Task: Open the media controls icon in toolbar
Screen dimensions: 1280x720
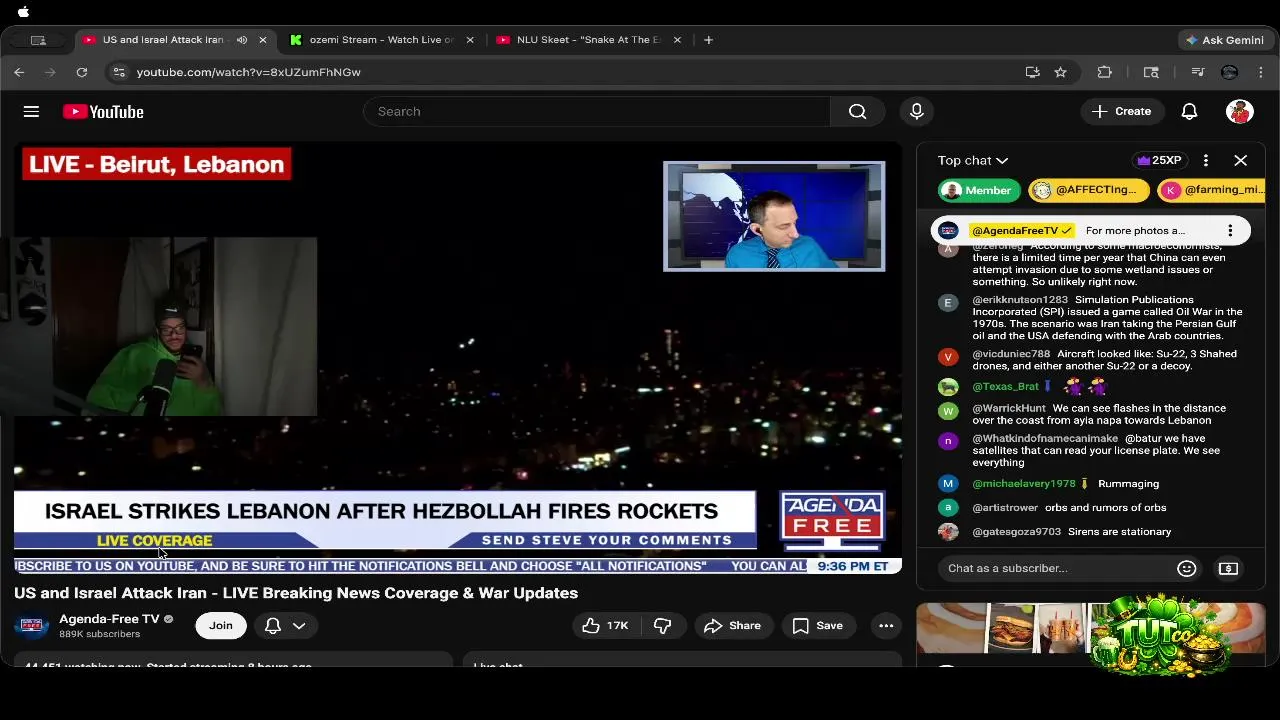Action: (1197, 72)
